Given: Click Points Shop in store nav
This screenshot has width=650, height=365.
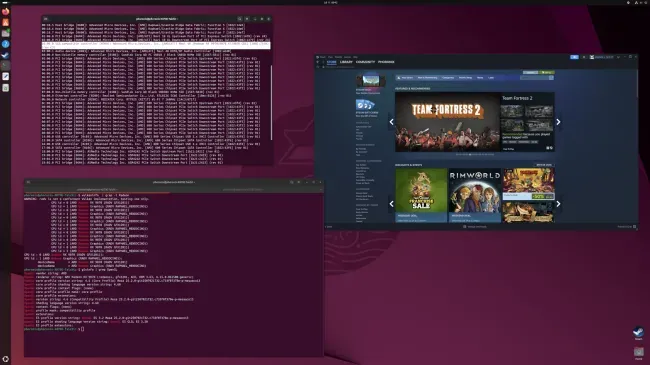Looking at the screenshot, I should point(466,78).
